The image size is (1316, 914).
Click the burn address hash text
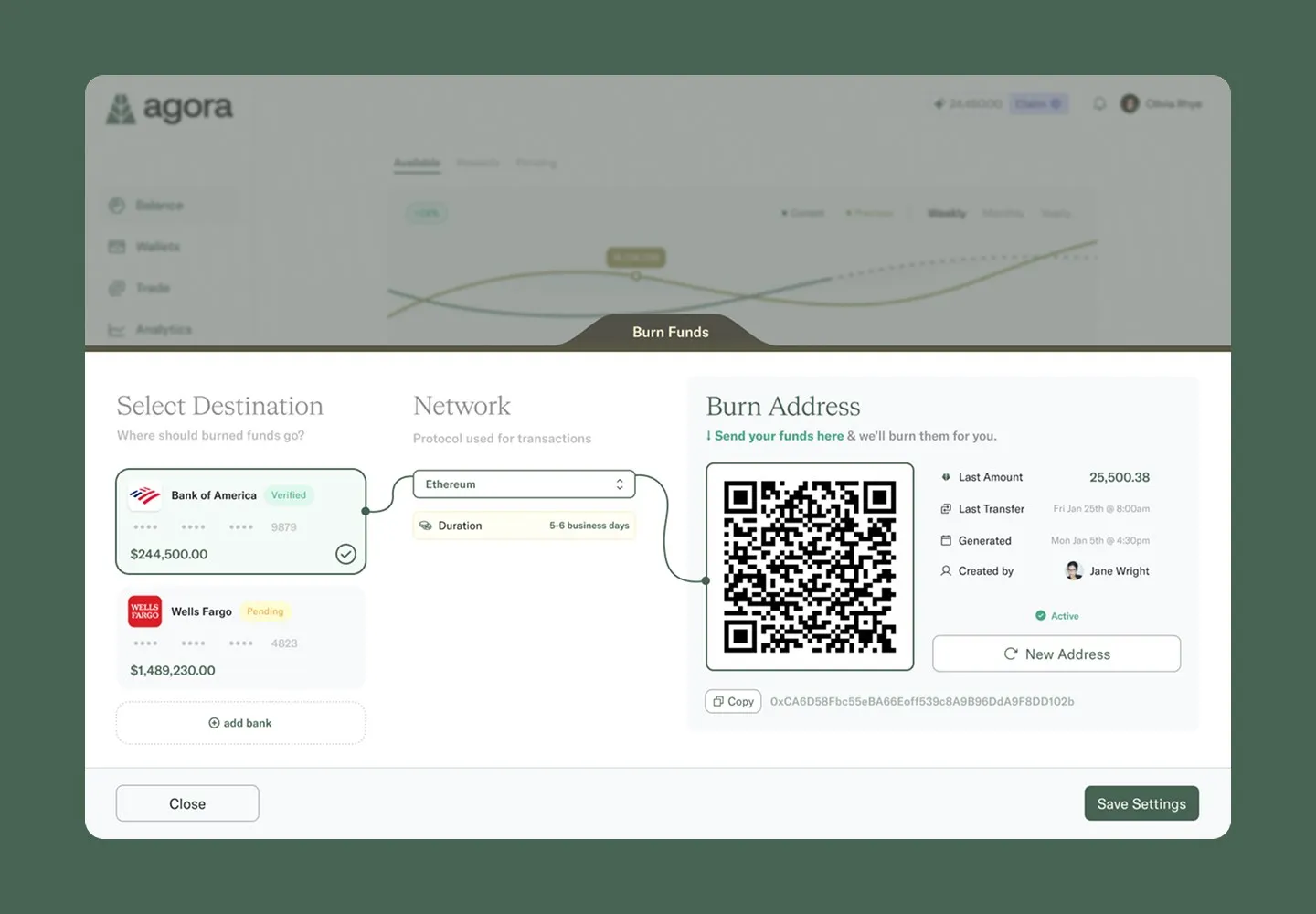click(922, 702)
